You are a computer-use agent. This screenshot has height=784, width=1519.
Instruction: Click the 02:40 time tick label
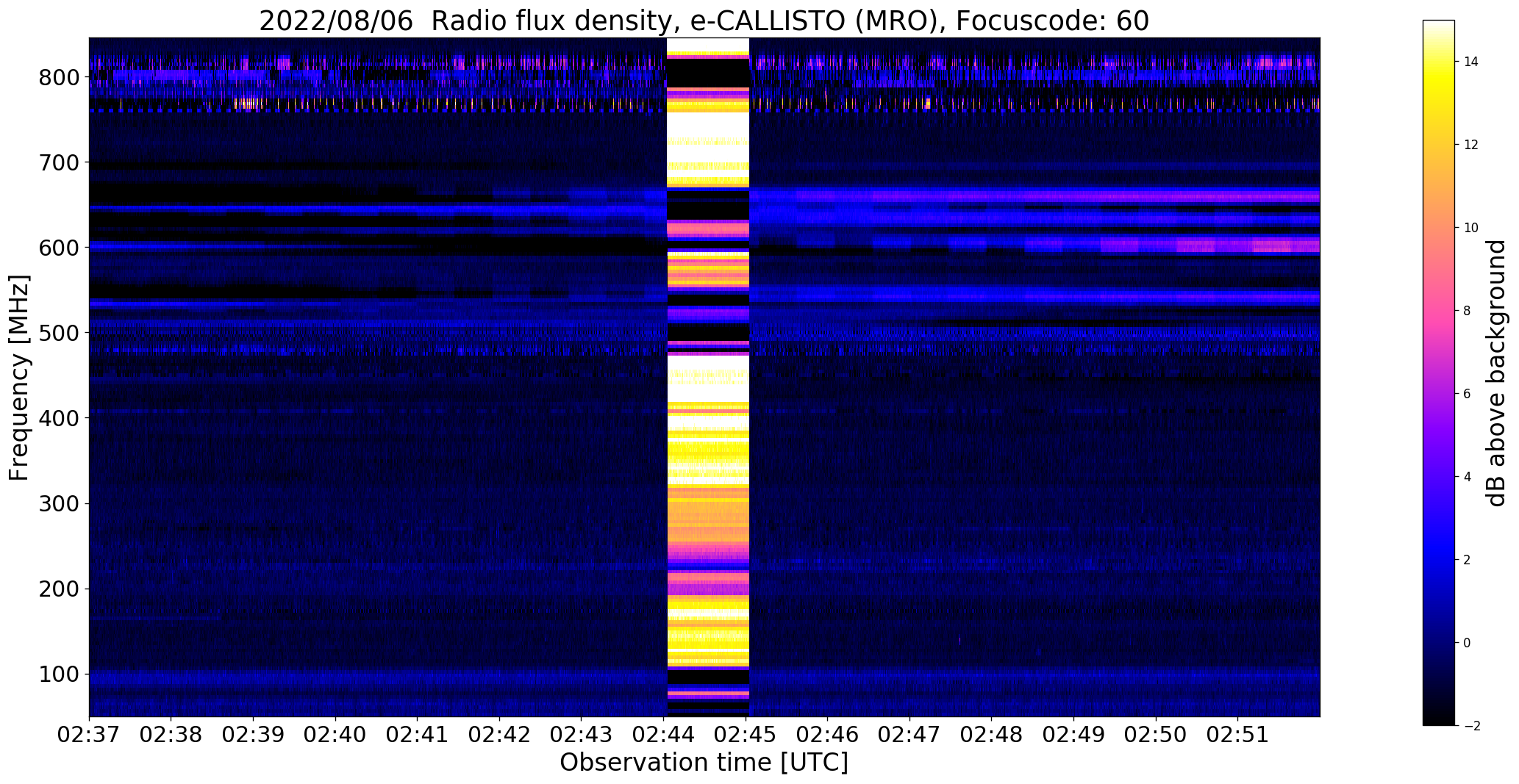(x=336, y=735)
